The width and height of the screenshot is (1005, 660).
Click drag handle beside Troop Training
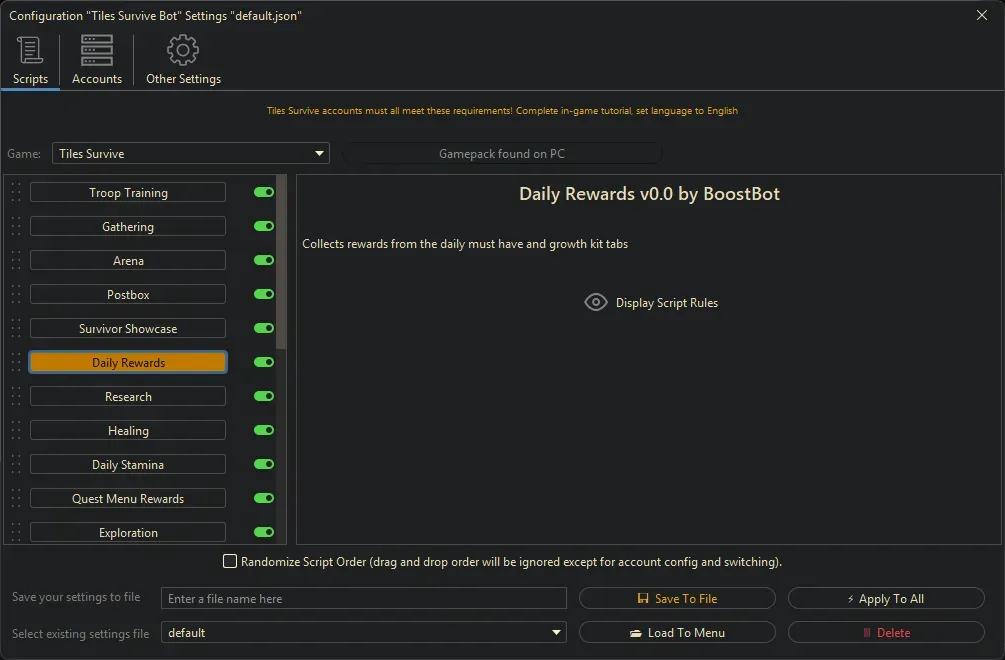click(16, 193)
